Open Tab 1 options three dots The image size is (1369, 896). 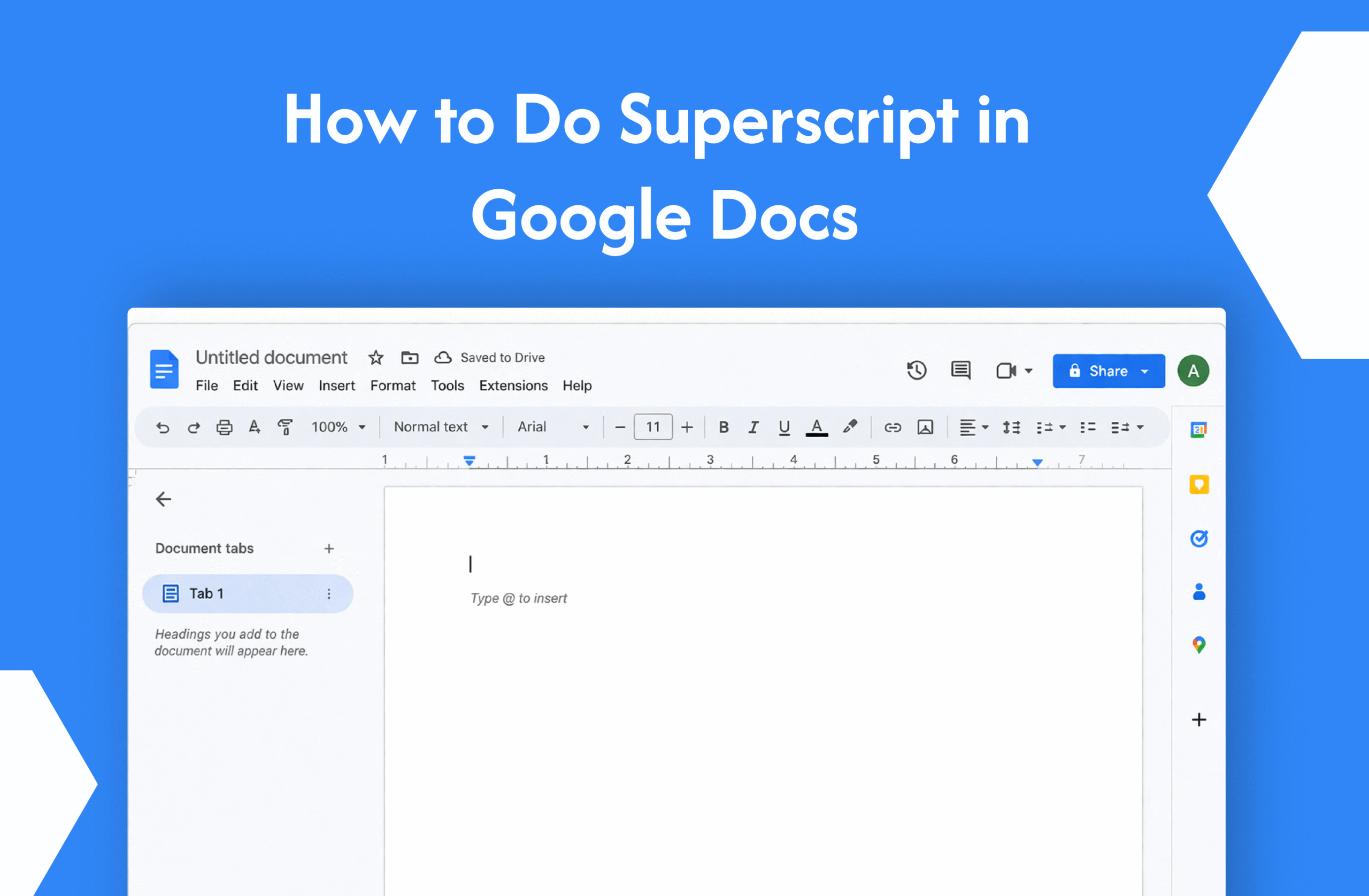coord(329,593)
